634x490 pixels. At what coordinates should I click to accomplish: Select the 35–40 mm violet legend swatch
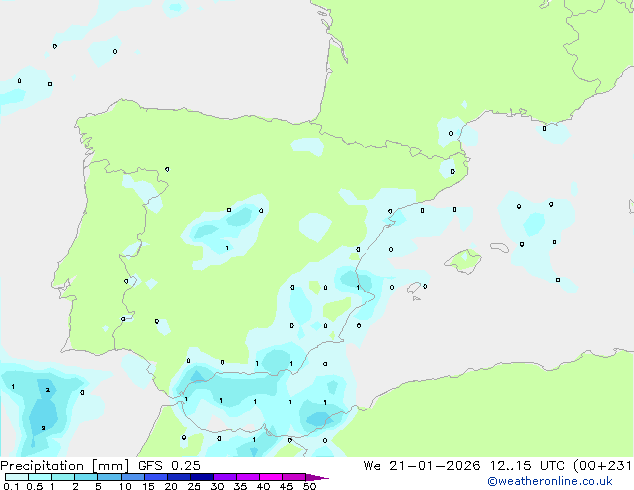pos(248,477)
